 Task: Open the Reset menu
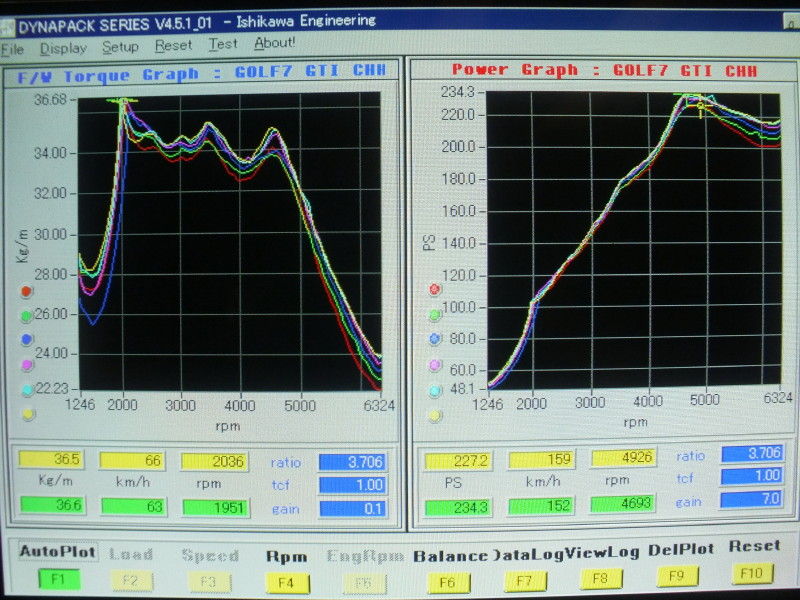(173, 45)
